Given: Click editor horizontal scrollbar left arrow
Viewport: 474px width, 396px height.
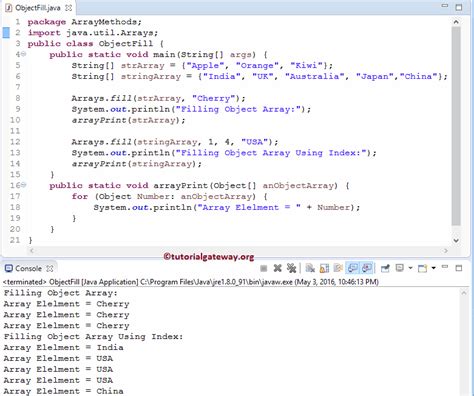Looking at the screenshot, I should (x=32, y=251).
